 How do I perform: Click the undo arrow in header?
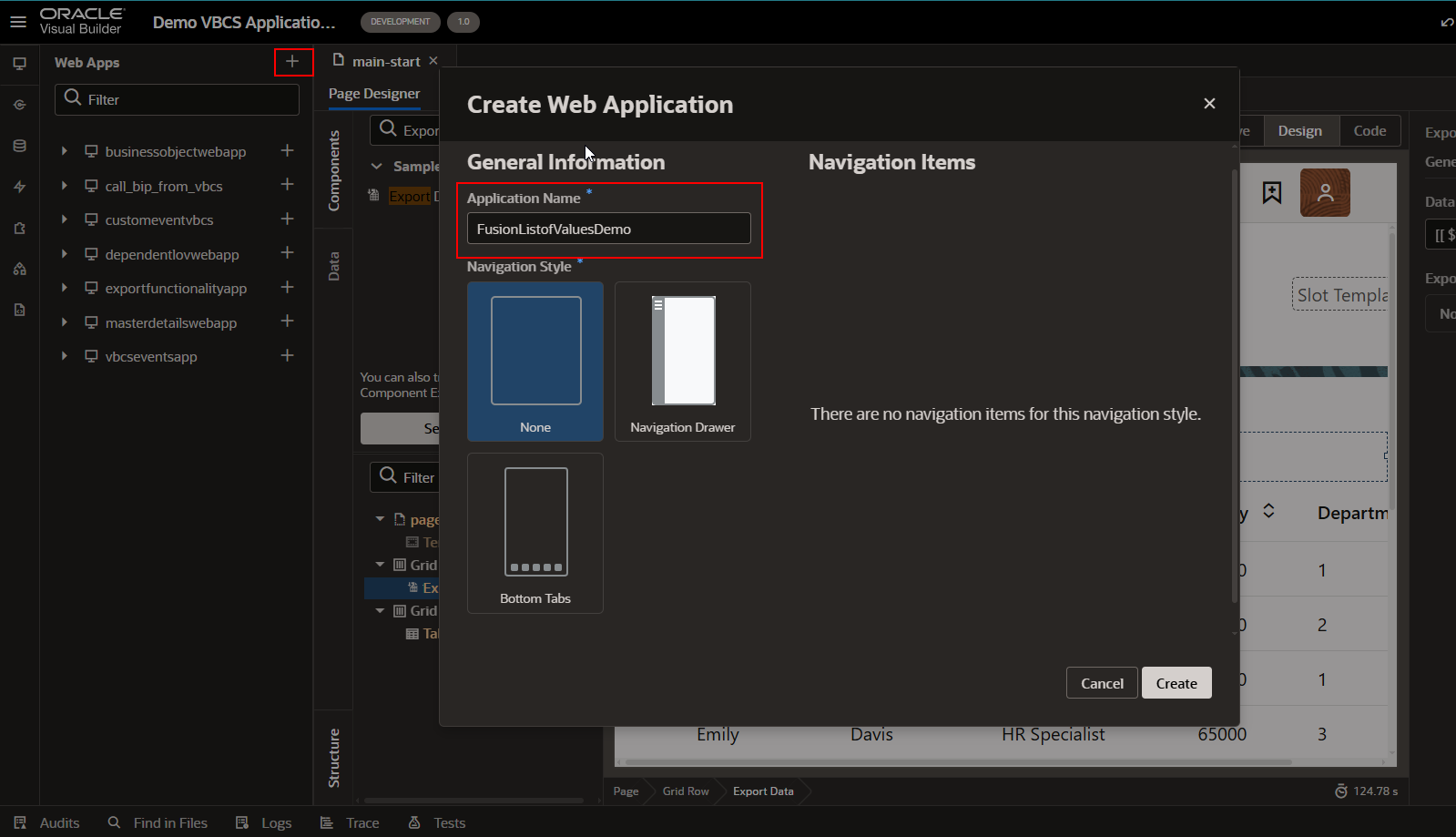(1447, 22)
